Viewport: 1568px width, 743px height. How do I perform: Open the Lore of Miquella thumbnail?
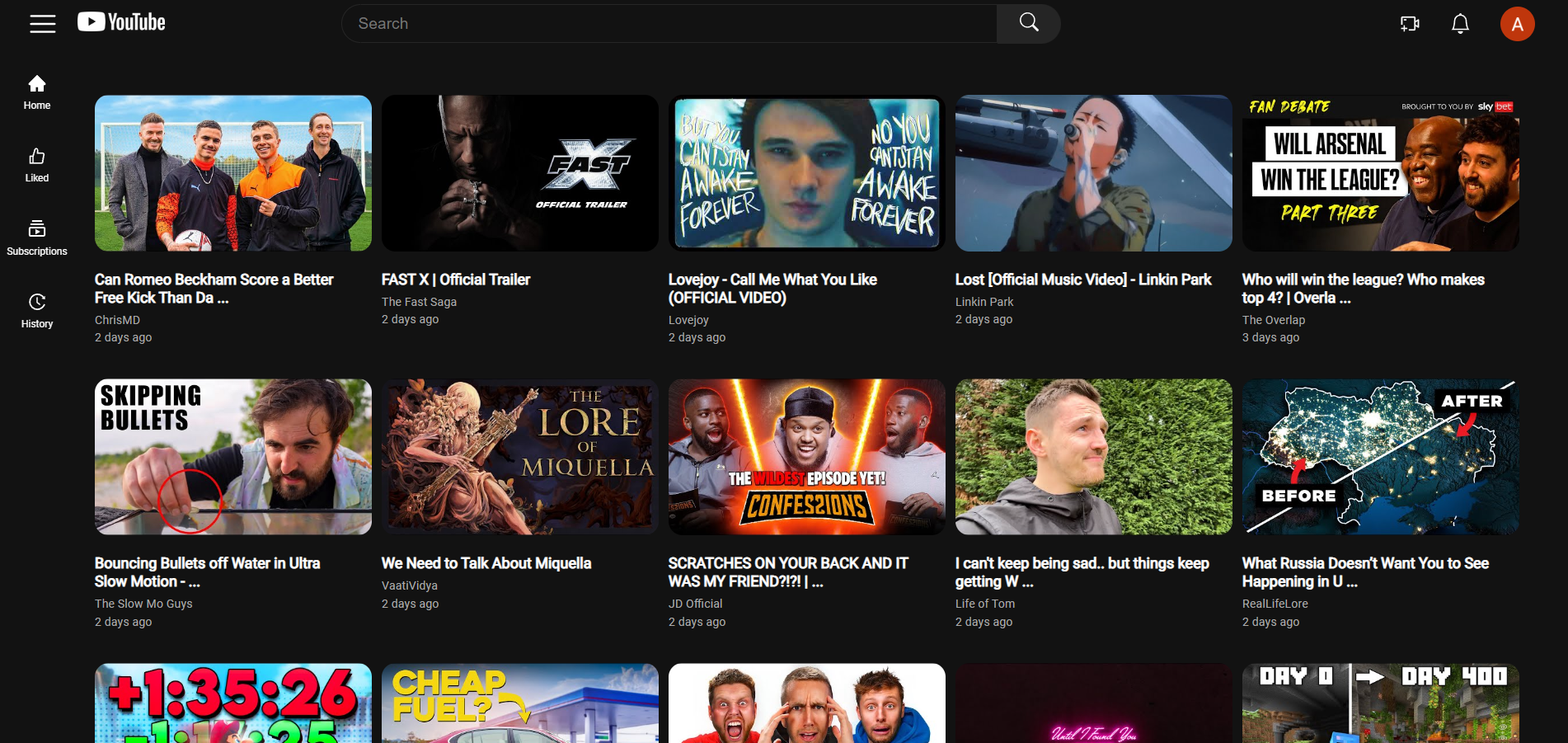point(520,457)
